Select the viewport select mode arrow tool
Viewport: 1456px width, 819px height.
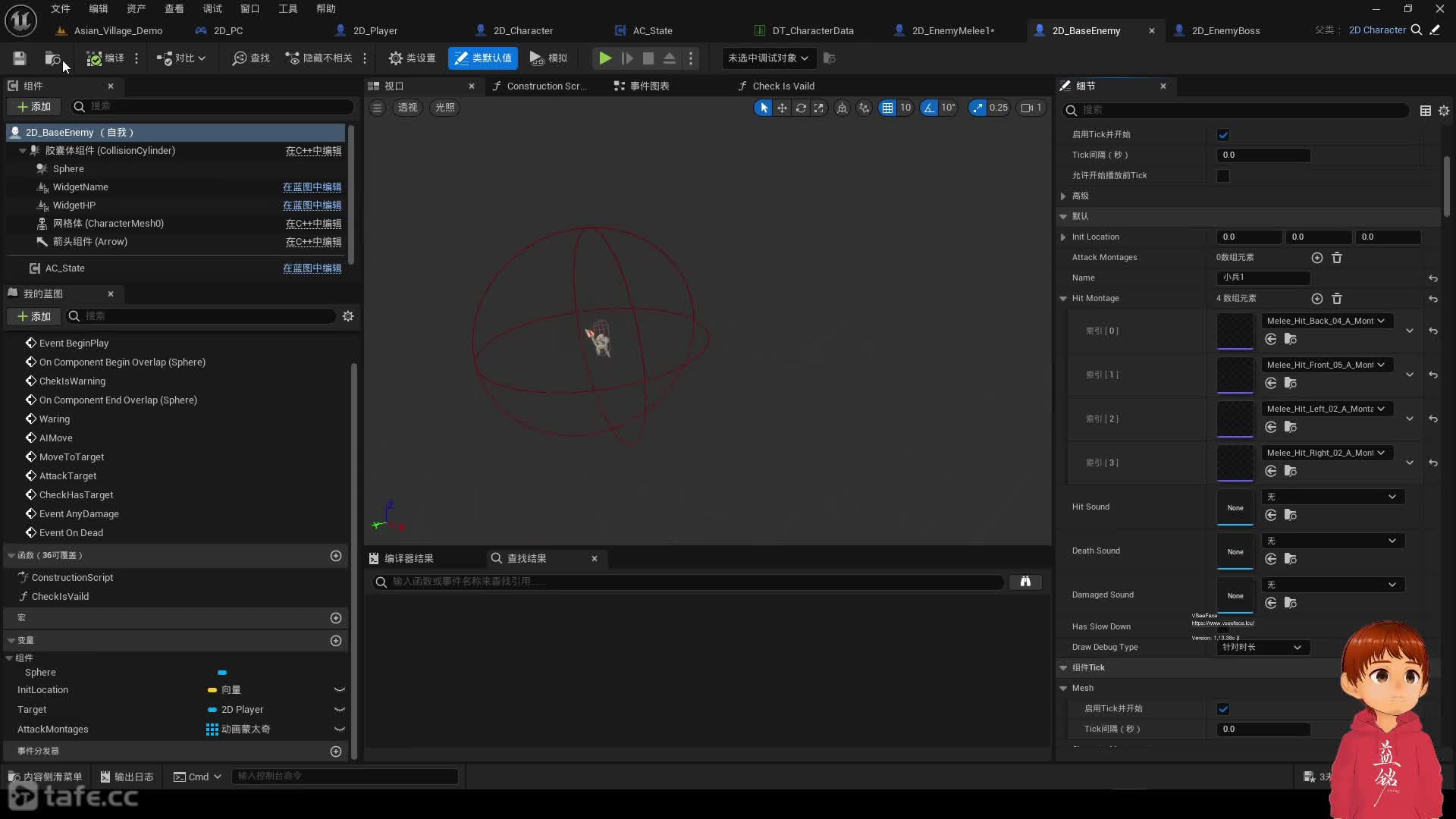764,108
